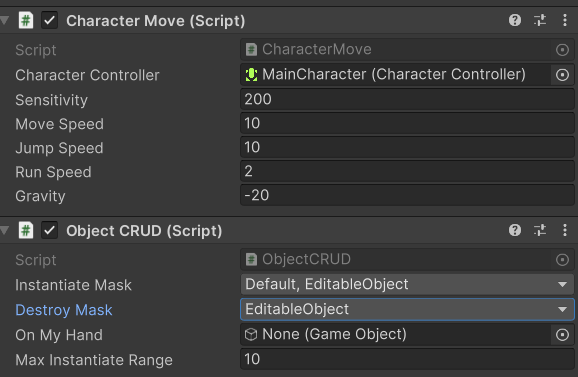
Task: Click the Character Move script hash icon
Action: [26, 20]
